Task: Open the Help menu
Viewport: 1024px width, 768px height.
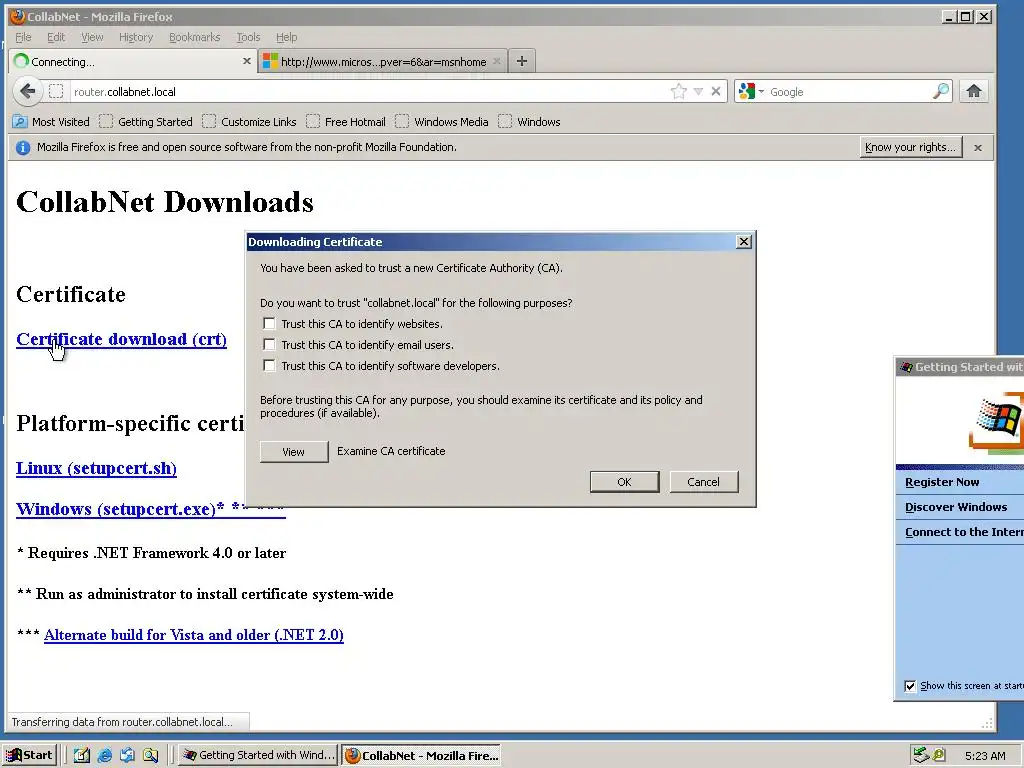Action: 286,37
